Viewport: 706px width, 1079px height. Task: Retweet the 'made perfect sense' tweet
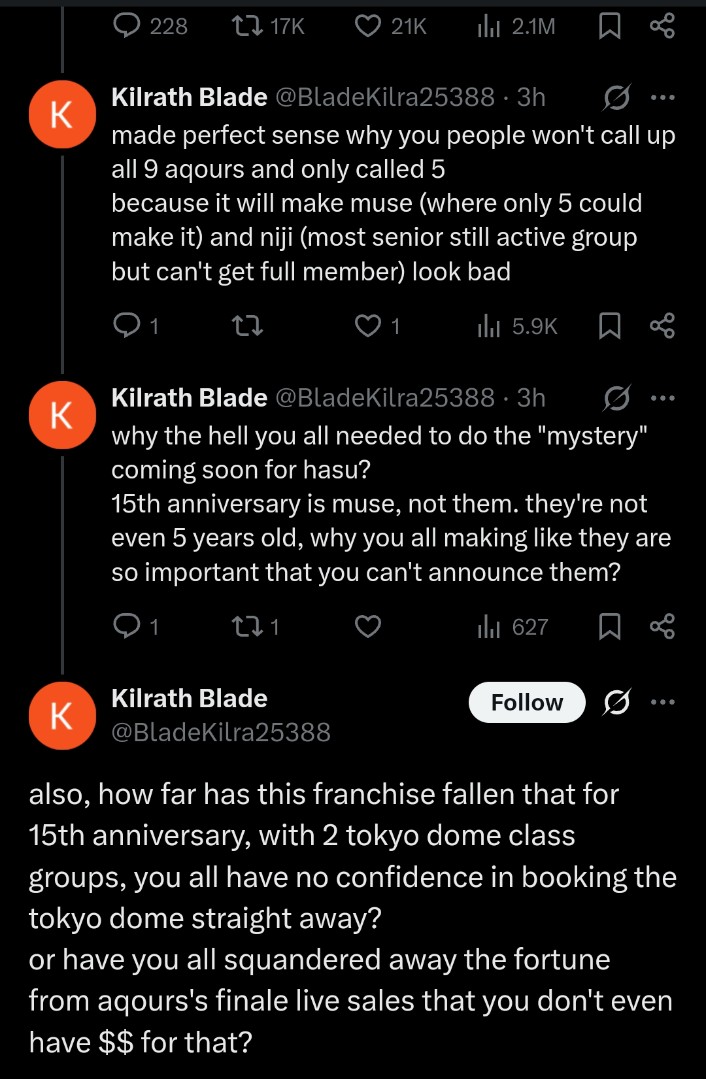pyautogui.click(x=245, y=325)
